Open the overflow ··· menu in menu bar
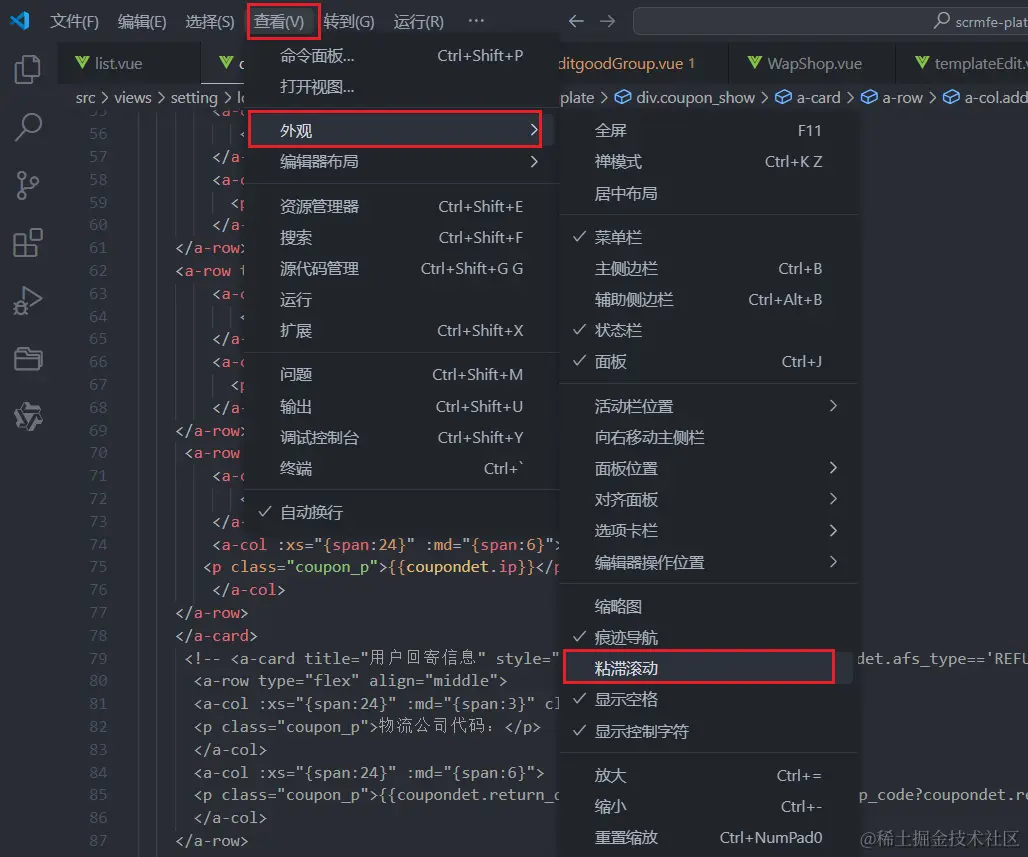1028x857 pixels. click(x=476, y=21)
